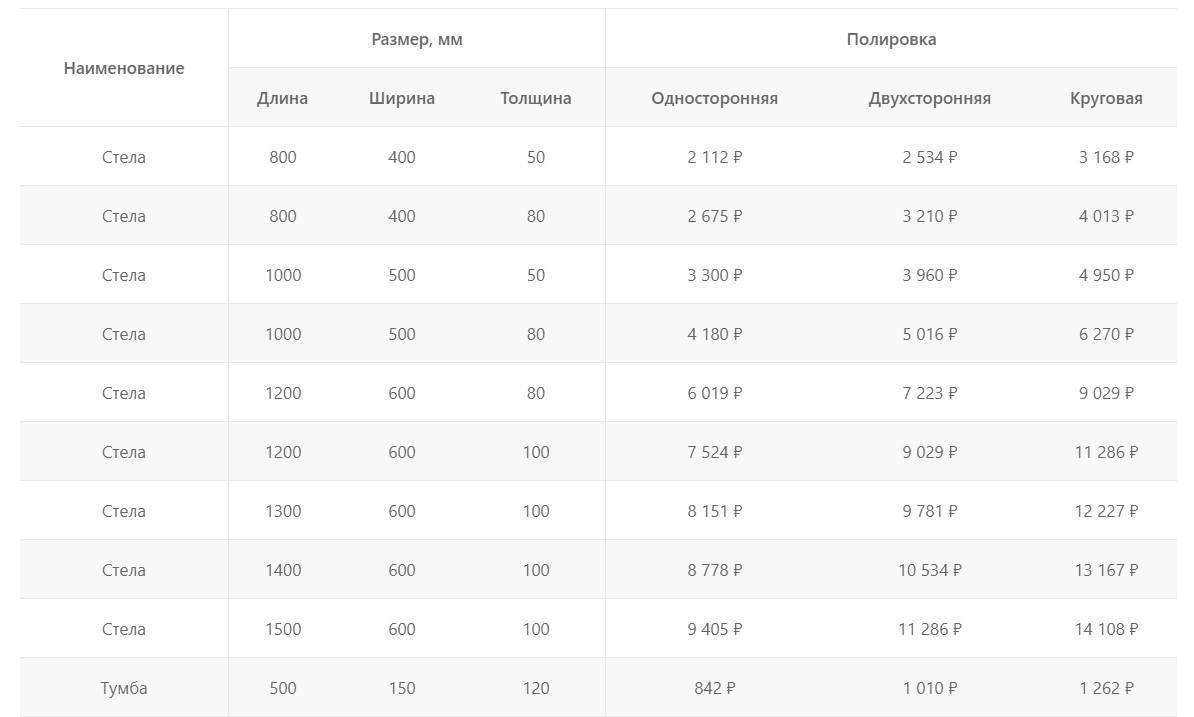1194x717 pixels.
Task: Select the 9 781 ₽ price cell
Action: [930, 511]
